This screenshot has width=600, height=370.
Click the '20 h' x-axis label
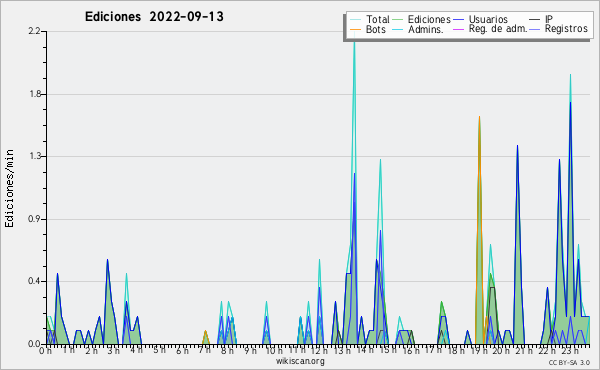tap(500, 351)
